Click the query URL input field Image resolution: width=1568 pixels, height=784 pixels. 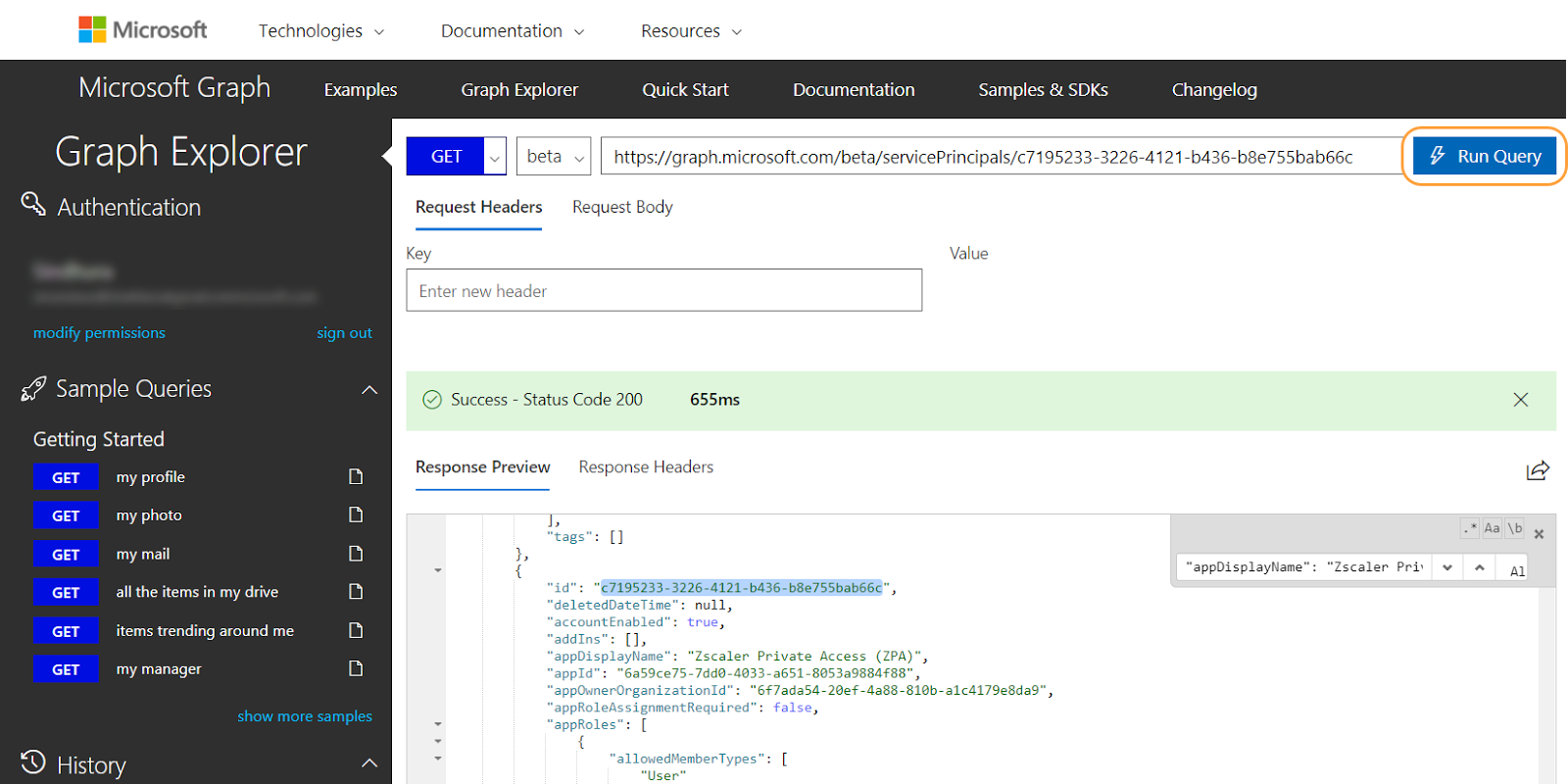1001,157
